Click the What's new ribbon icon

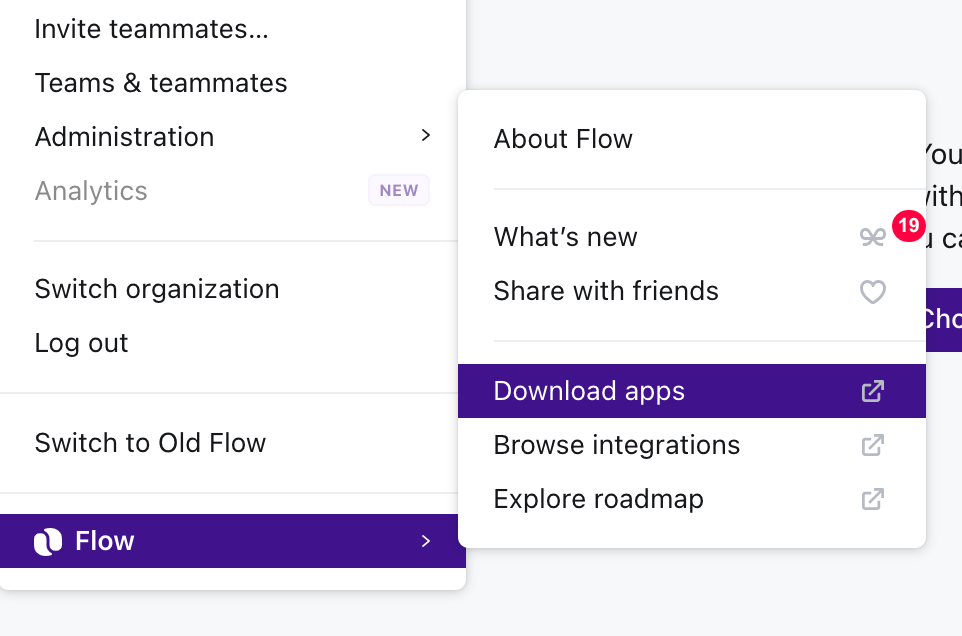coord(872,237)
